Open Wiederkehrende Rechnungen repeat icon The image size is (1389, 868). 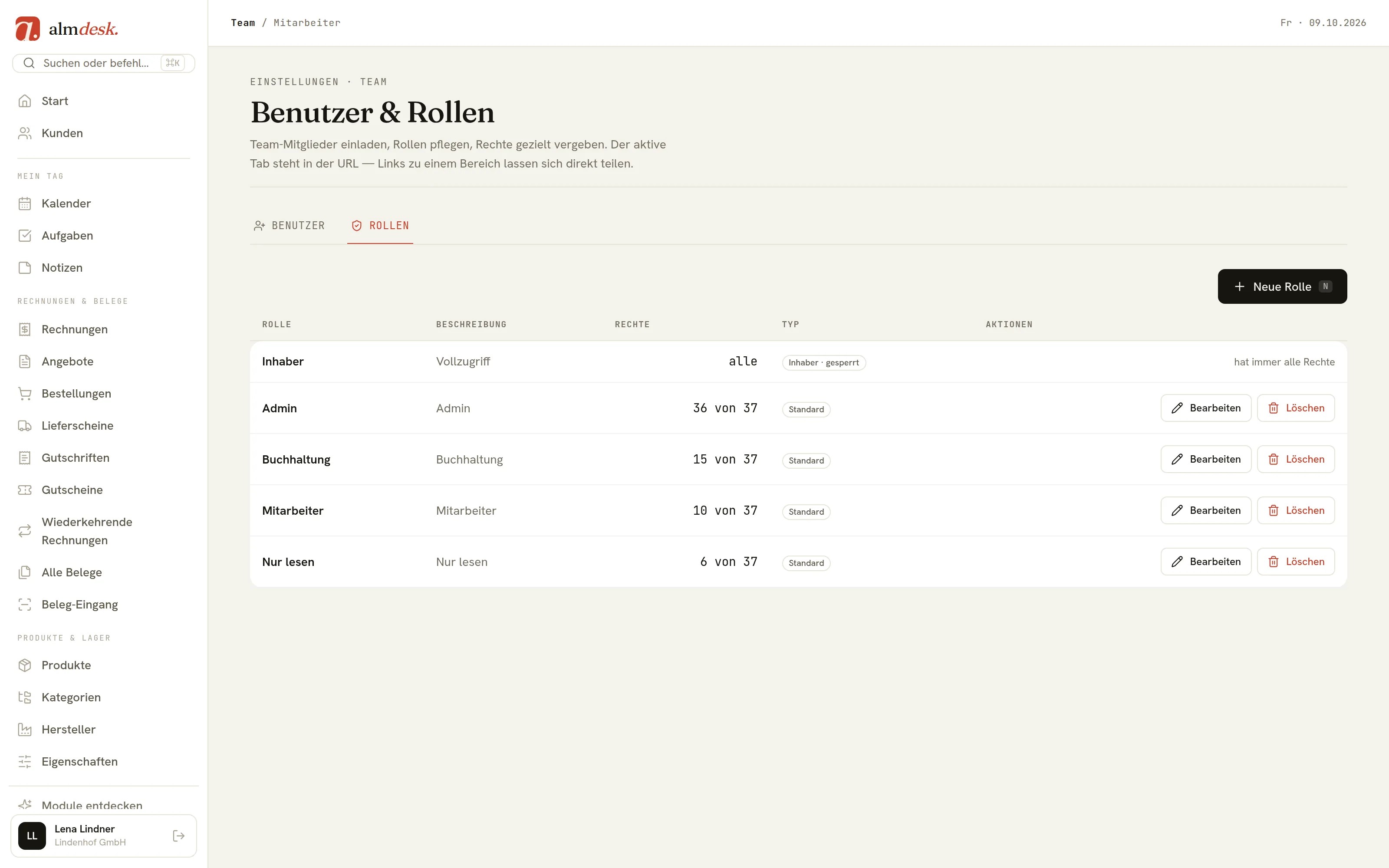point(25,531)
